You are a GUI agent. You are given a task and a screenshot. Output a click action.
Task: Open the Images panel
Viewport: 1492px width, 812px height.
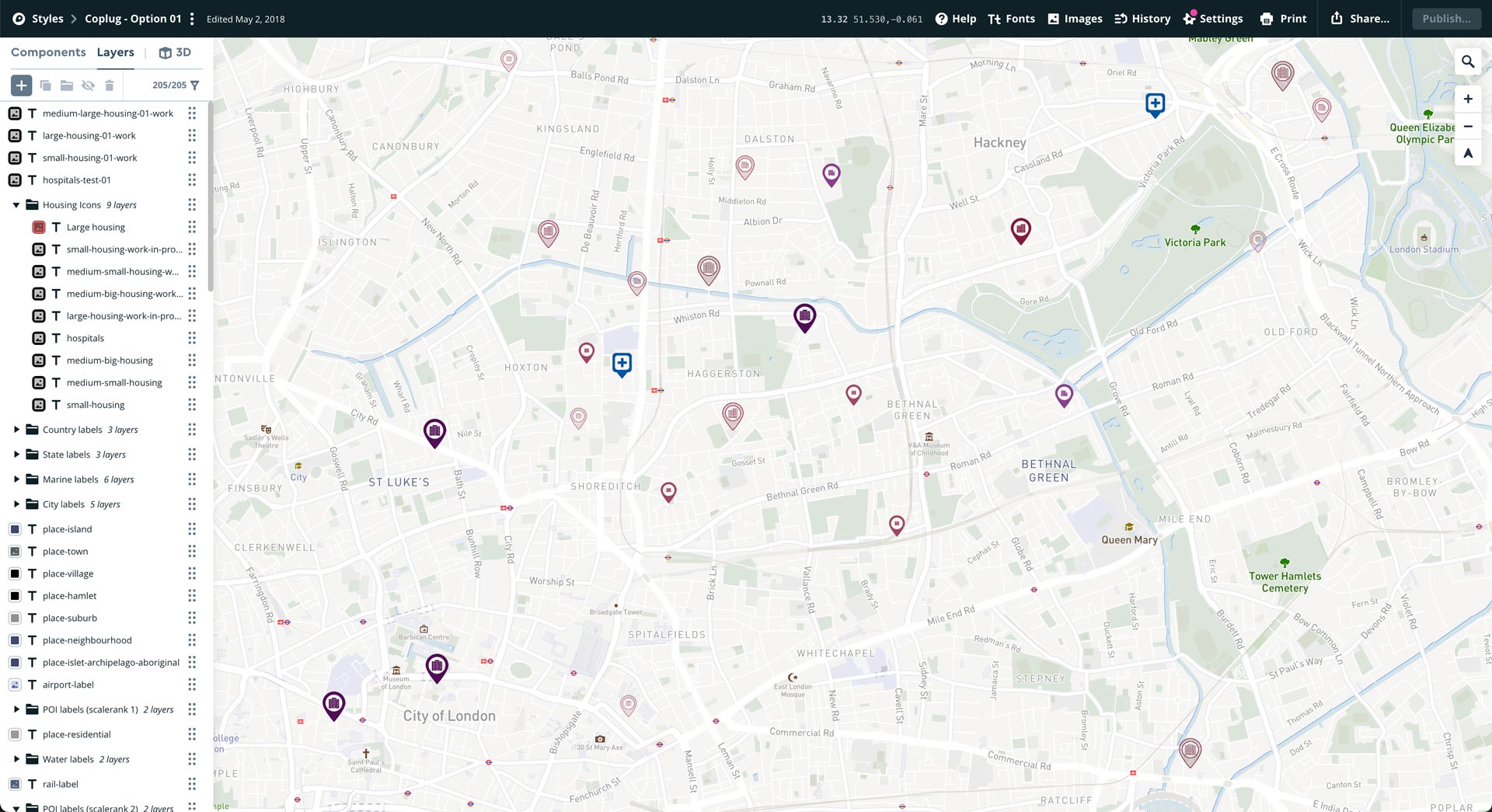click(x=1075, y=18)
